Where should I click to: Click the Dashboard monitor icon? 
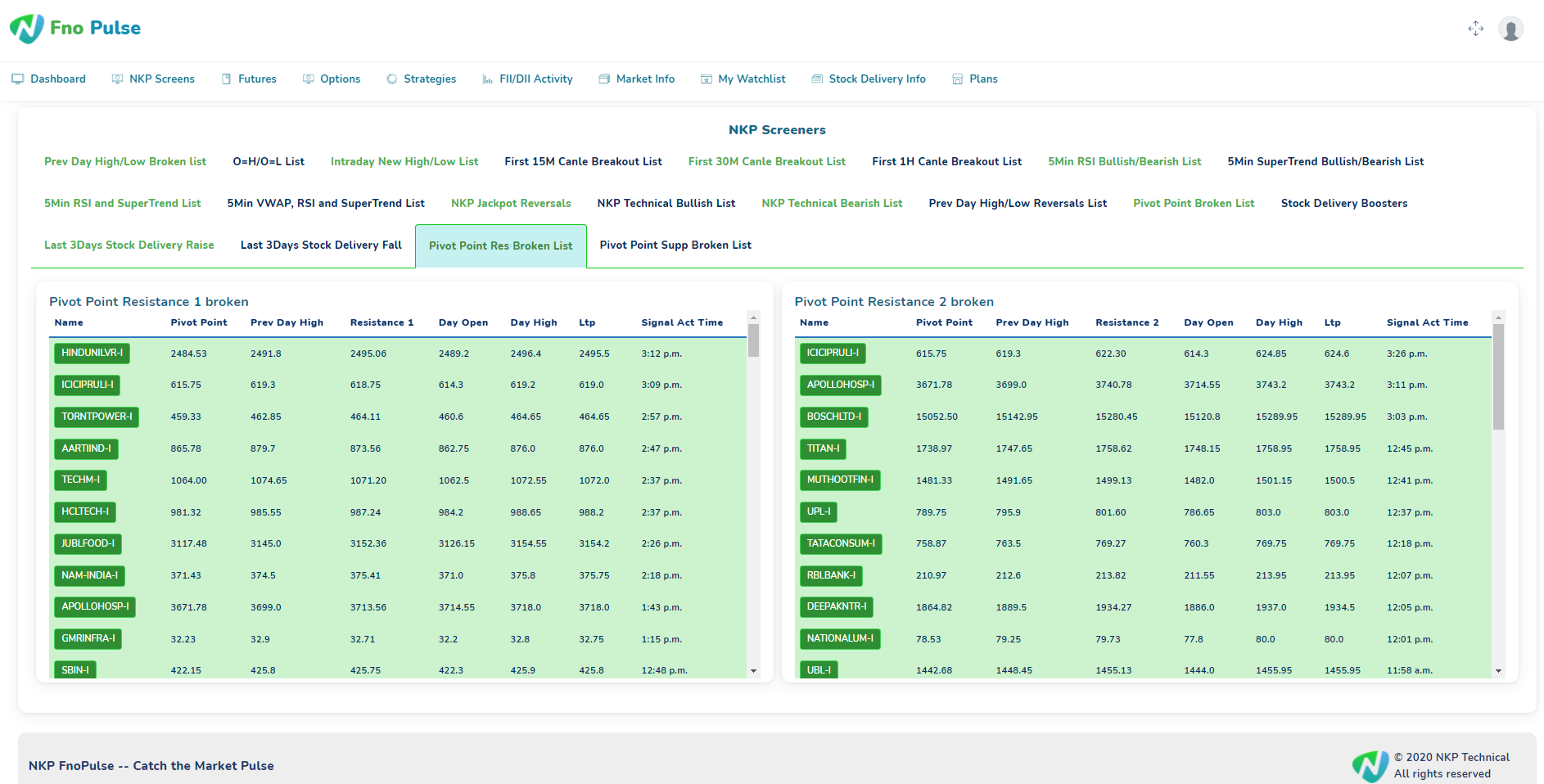tap(17, 79)
